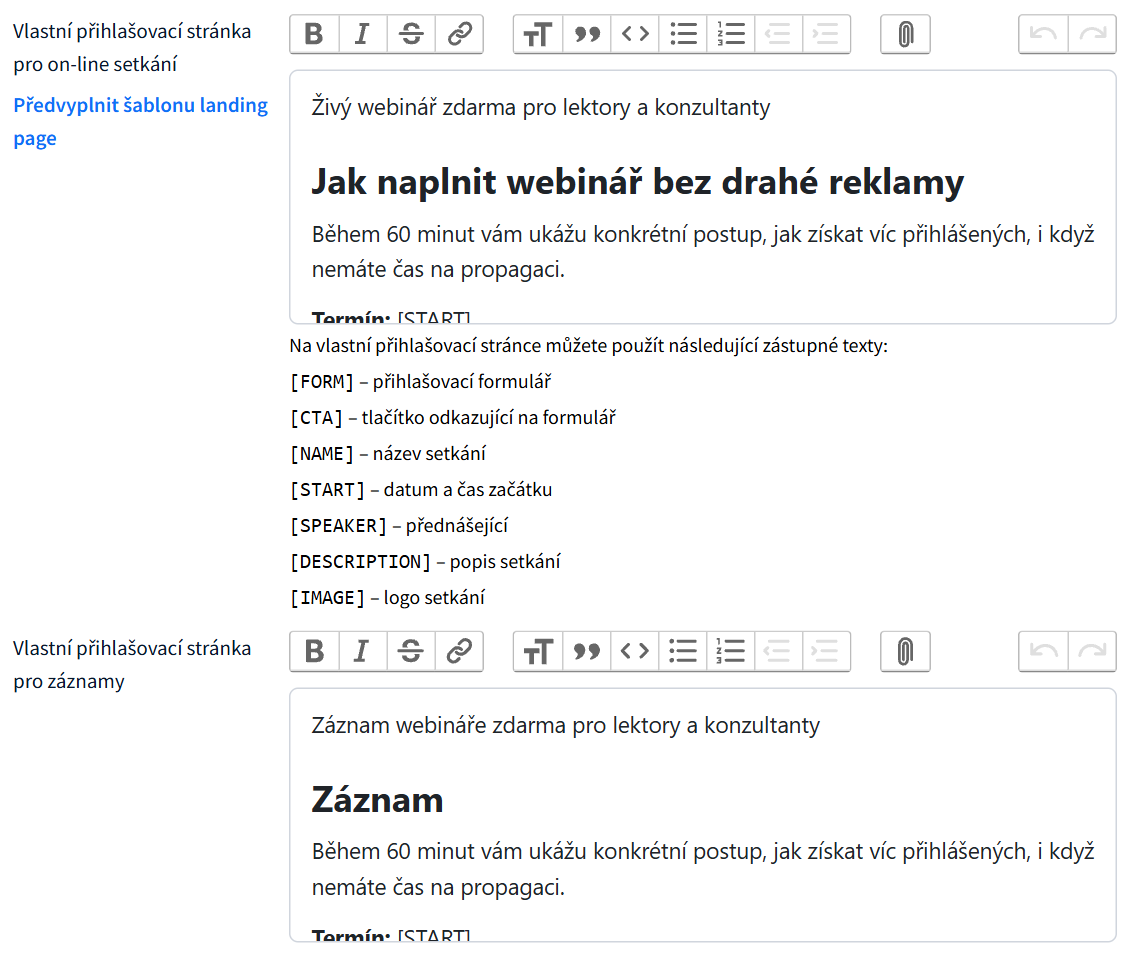This screenshot has width=1131, height=956.
Task: Select the [NAME] placeholder text
Action: (322, 454)
